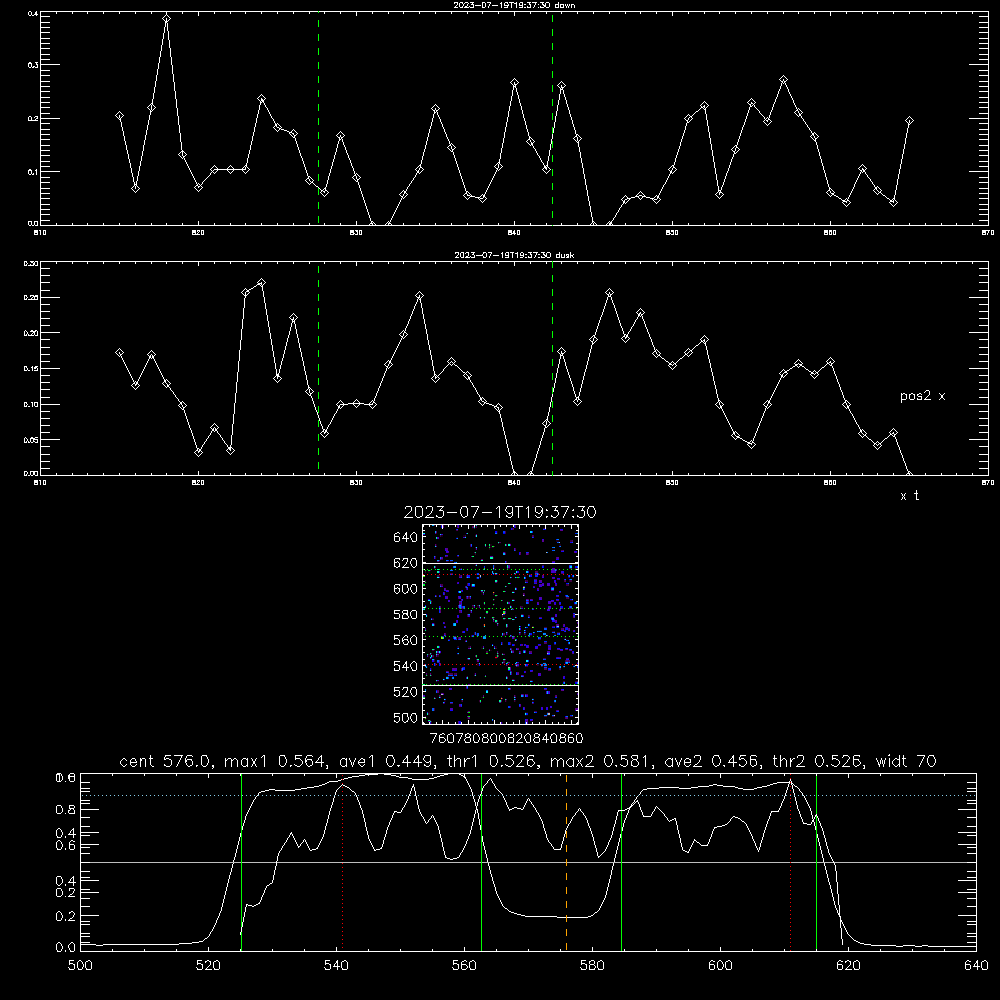Select the green vertical line near 615
The height and width of the screenshot is (1000, 1000).
pyautogui.click(x=816, y=862)
